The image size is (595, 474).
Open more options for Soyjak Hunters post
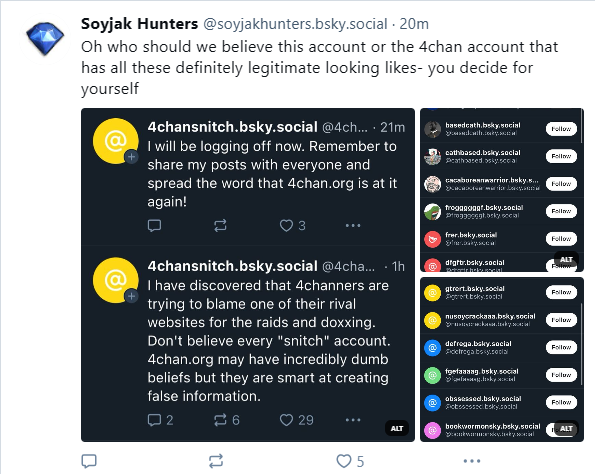(x=472, y=461)
